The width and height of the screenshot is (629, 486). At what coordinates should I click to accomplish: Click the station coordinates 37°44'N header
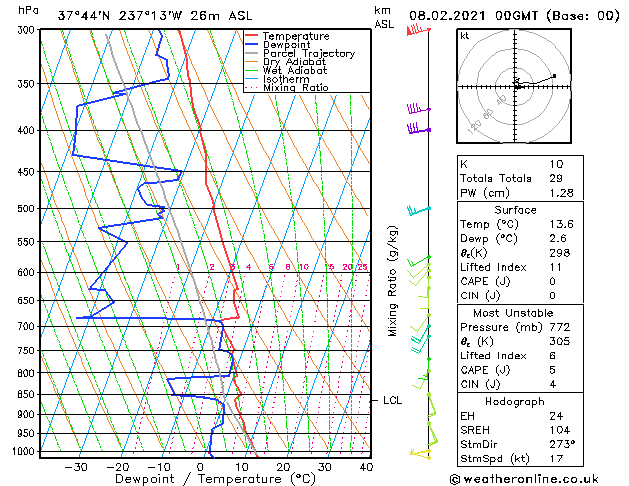pos(84,16)
